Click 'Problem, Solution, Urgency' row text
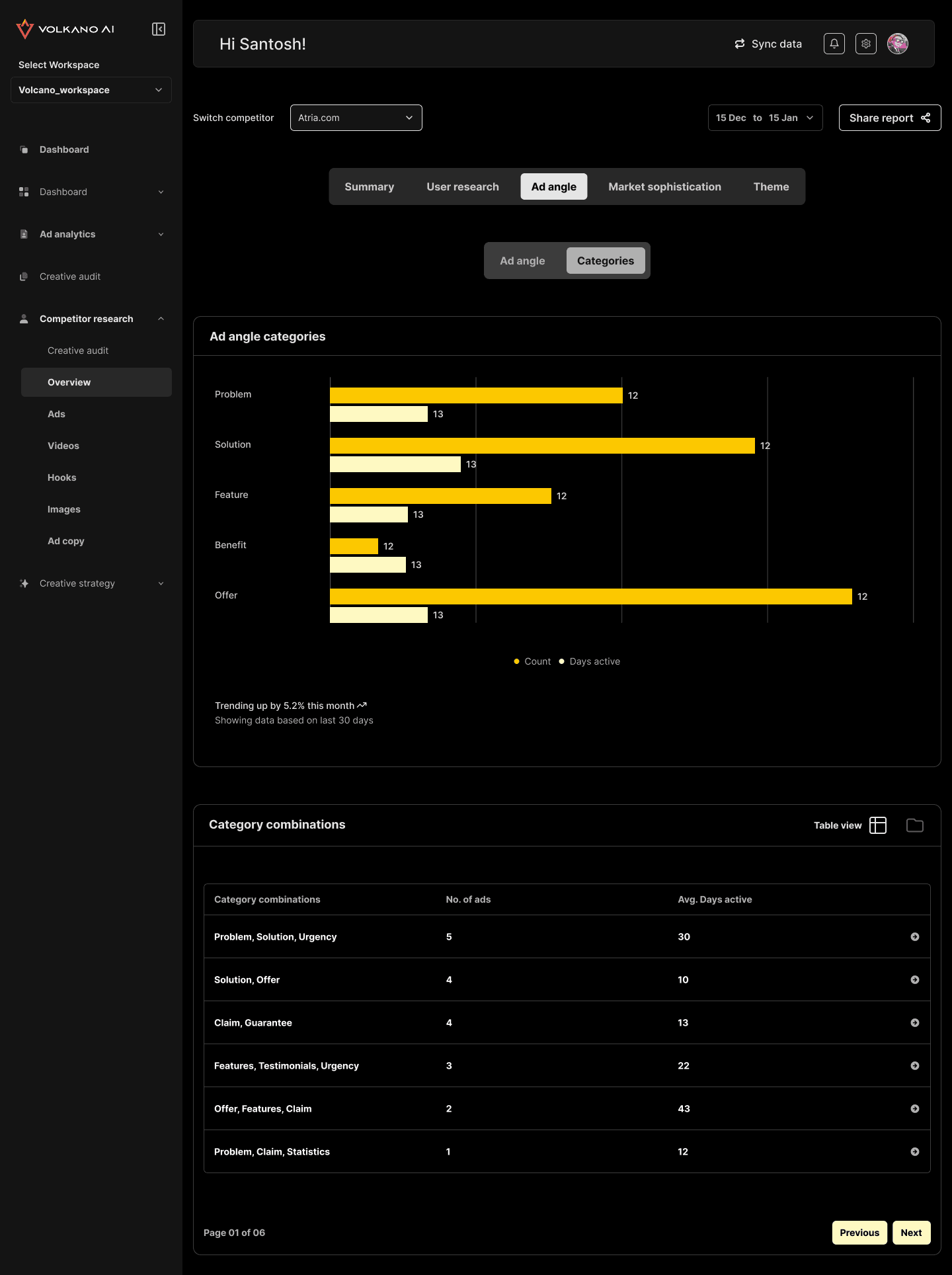 click(275, 936)
